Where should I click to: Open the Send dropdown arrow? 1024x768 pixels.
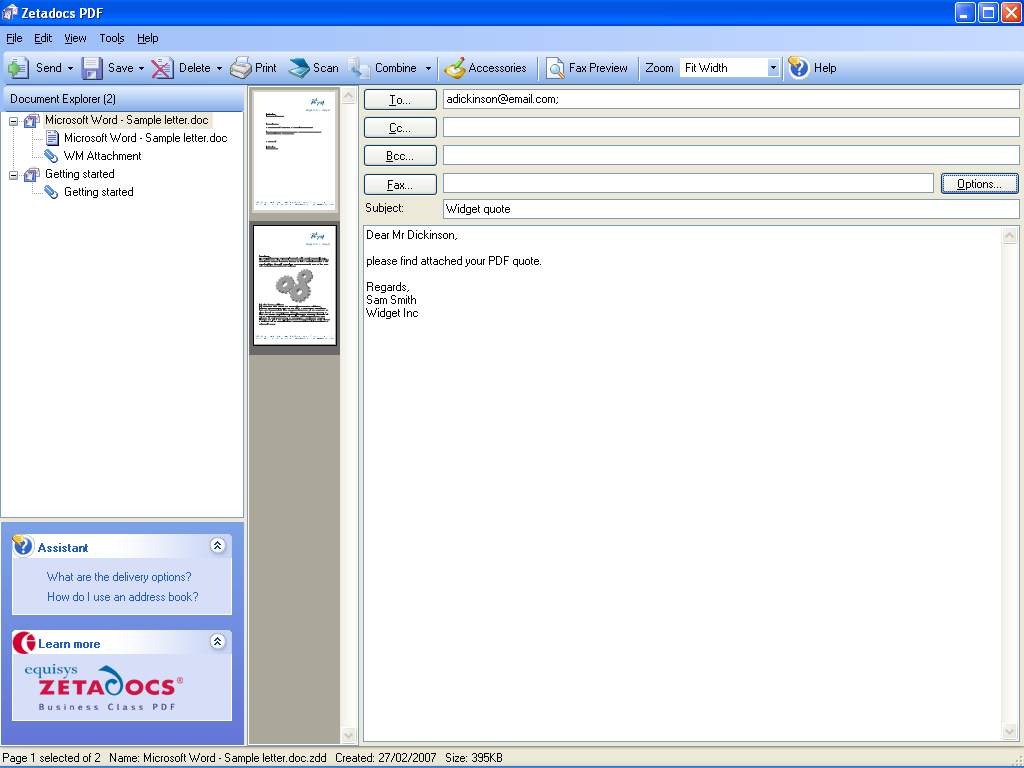[x=71, y=68]
